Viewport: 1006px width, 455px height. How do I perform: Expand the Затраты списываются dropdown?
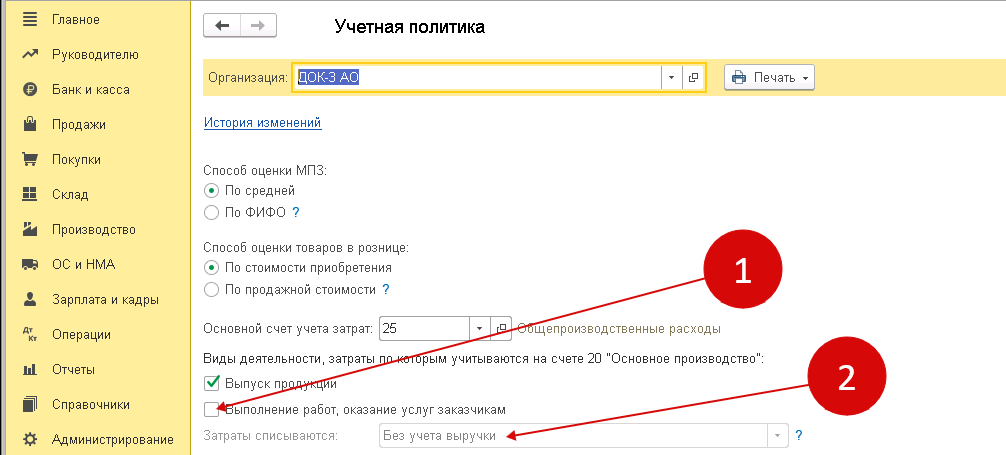tap(777, 436)
